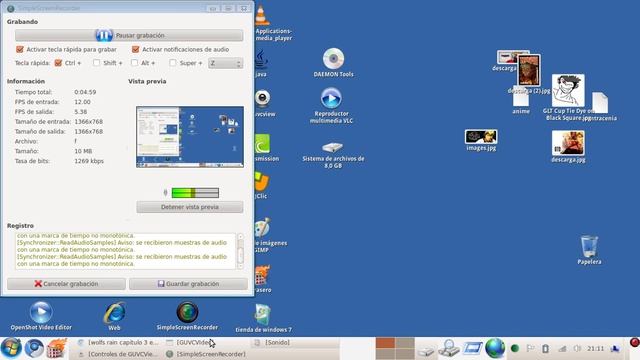Toggle Activar notificaciones de audio checkbox

click(x=136, y=49)
